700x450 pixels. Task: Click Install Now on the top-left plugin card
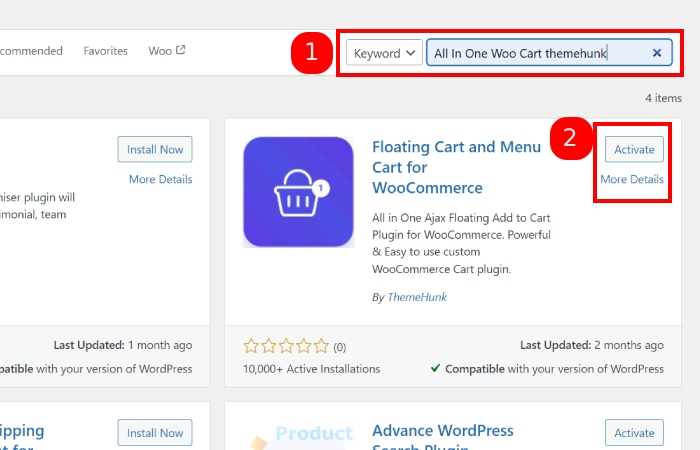coord(155,150)
